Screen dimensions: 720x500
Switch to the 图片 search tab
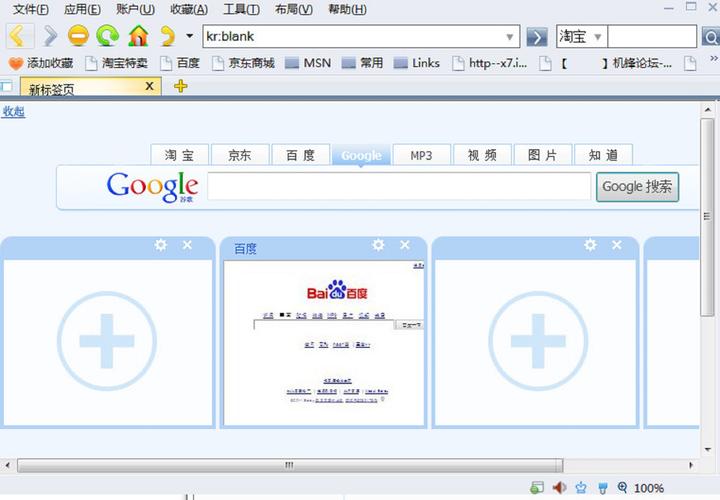(x=543, y=155)
